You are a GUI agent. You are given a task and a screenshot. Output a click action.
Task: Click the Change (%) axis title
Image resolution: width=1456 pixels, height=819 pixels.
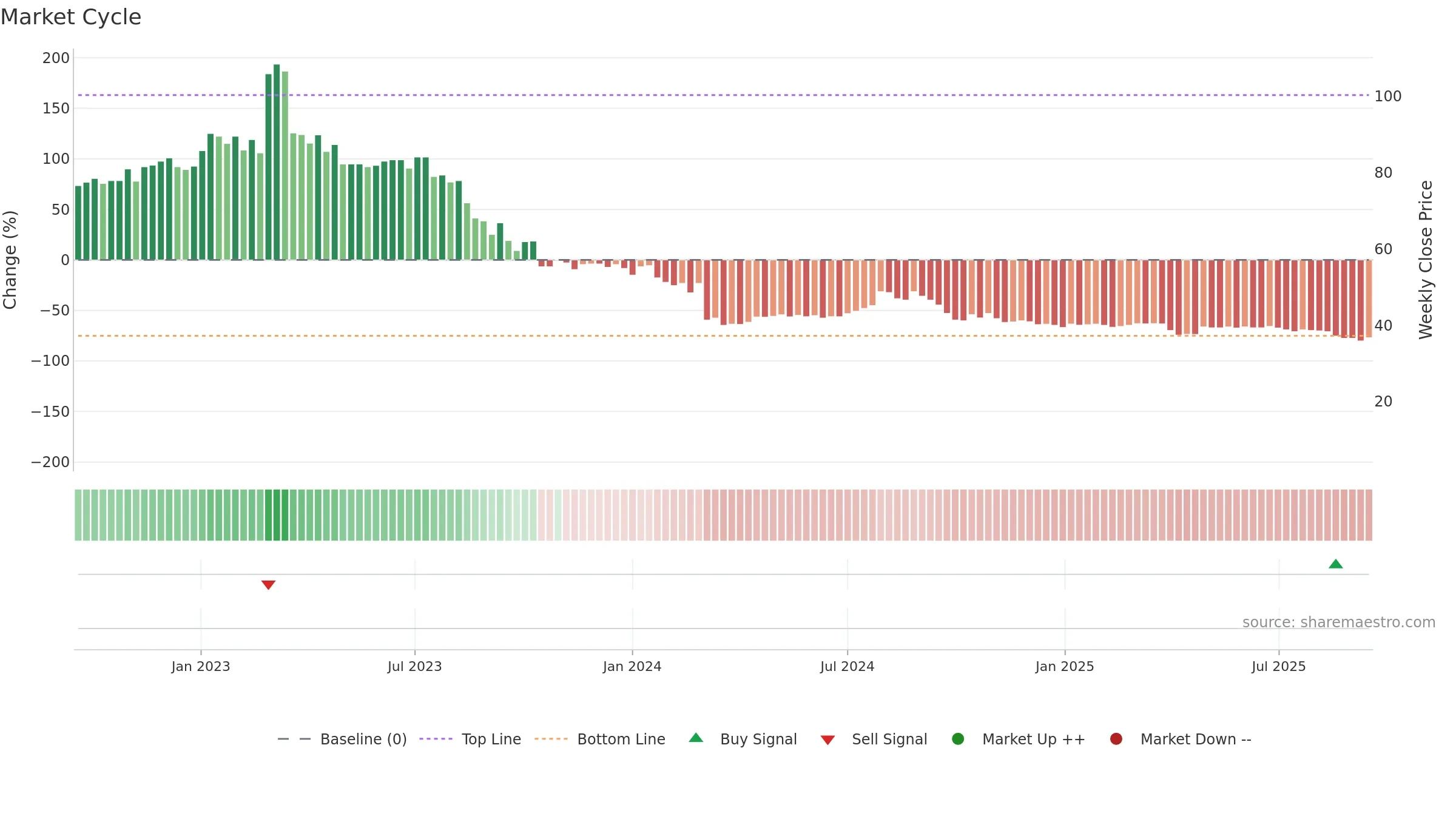pos(10,260)
